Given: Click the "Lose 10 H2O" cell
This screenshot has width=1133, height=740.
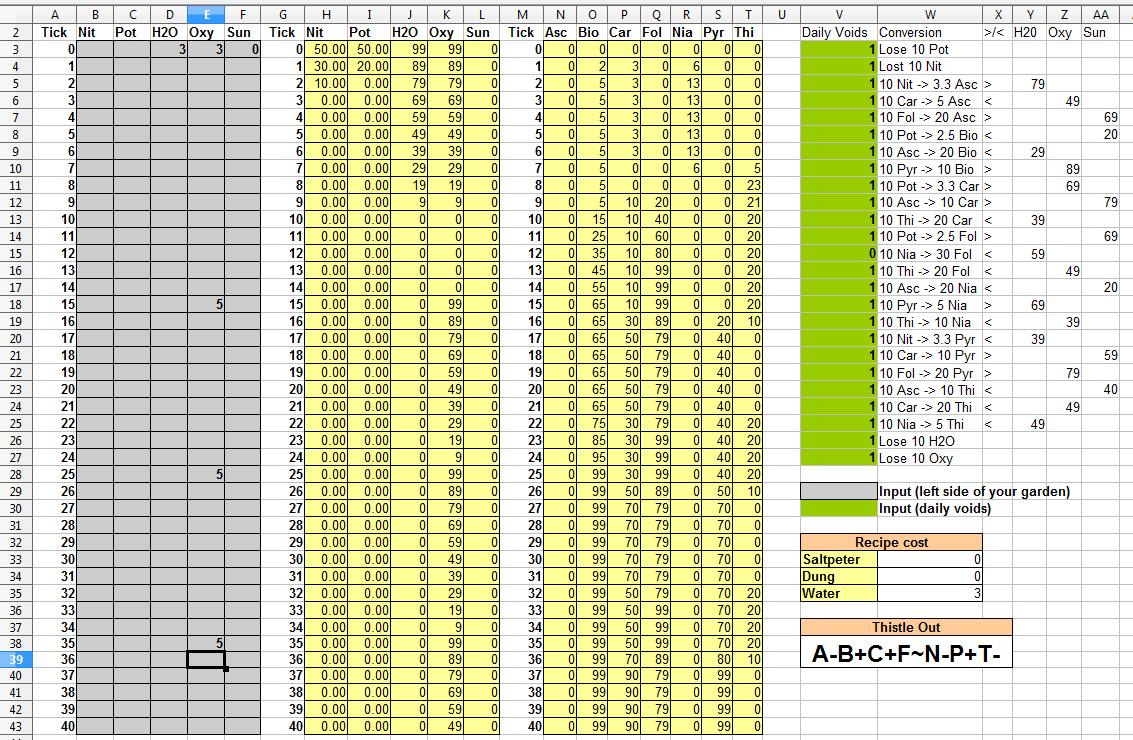Looking at the screenshot, I should (930, 441).
